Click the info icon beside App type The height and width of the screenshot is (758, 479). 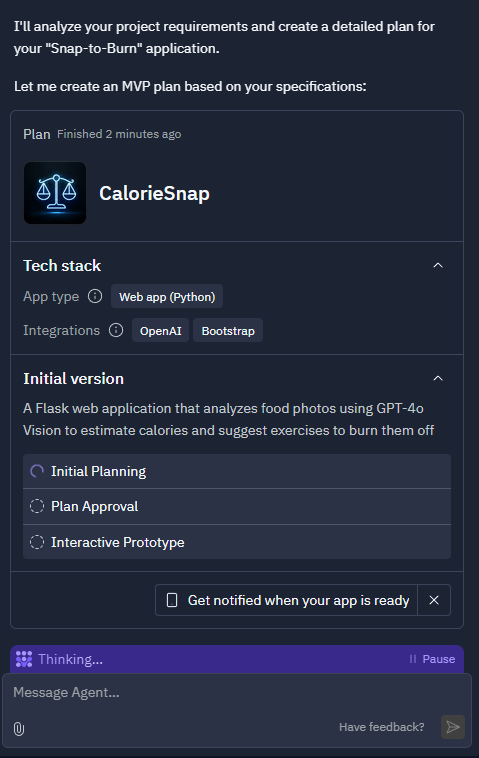coord(95,296)
